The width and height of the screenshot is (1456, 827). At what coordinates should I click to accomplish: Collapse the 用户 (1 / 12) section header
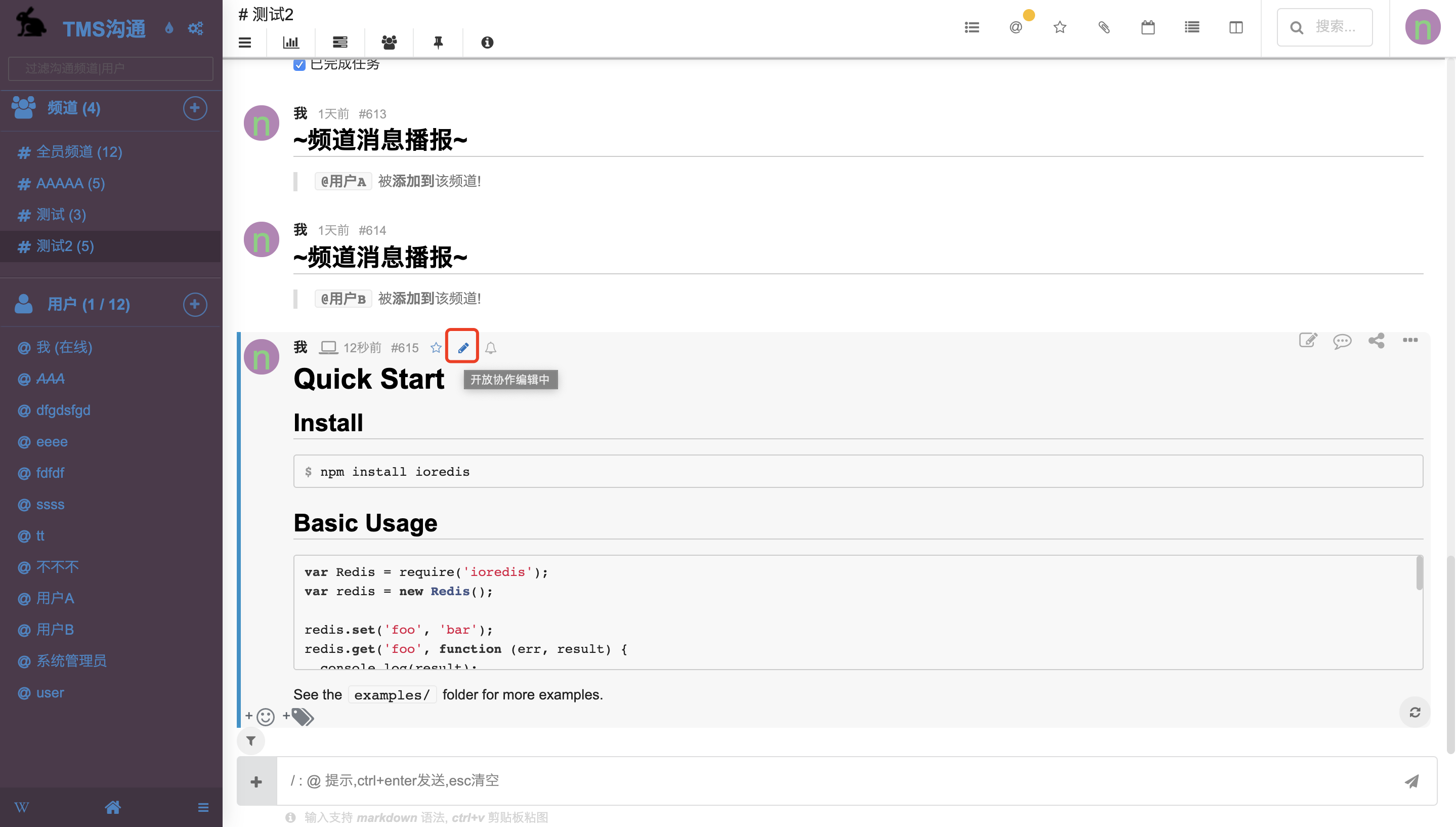(x=89, y=304)
